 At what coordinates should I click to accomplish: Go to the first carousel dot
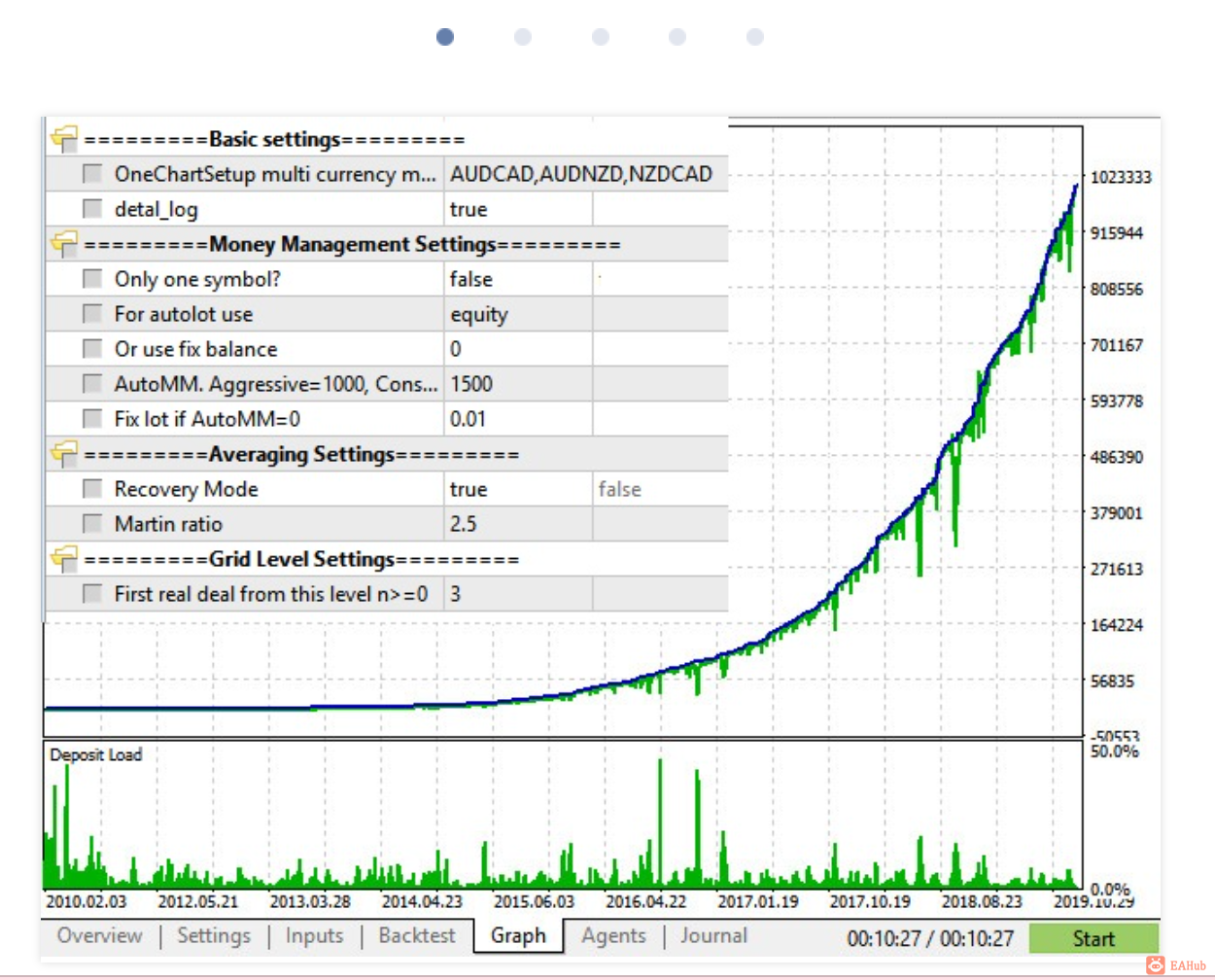[x=445, y=37]
